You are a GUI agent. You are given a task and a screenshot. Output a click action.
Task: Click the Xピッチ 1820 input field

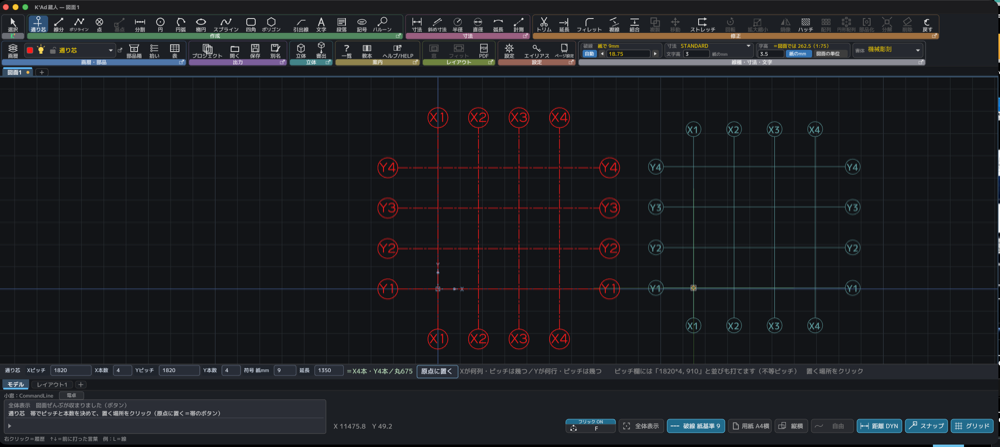coord(70,370)
